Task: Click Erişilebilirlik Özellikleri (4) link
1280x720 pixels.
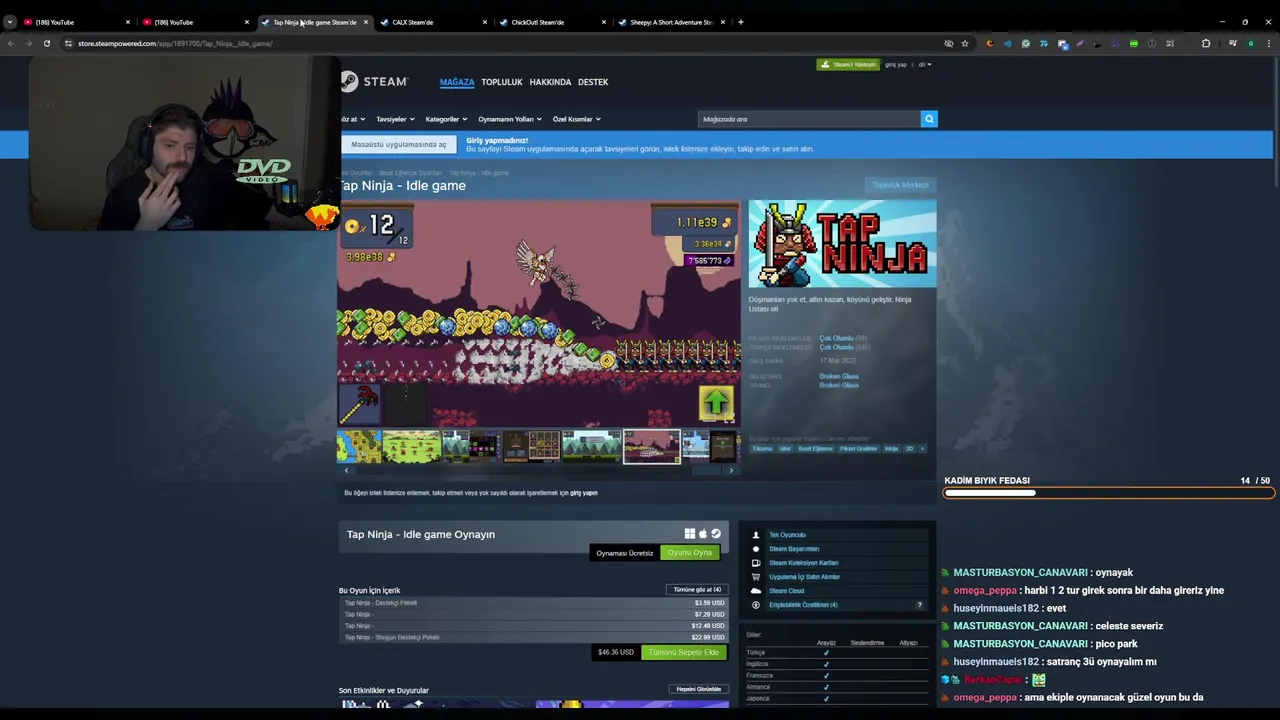Action: (803, 605)
